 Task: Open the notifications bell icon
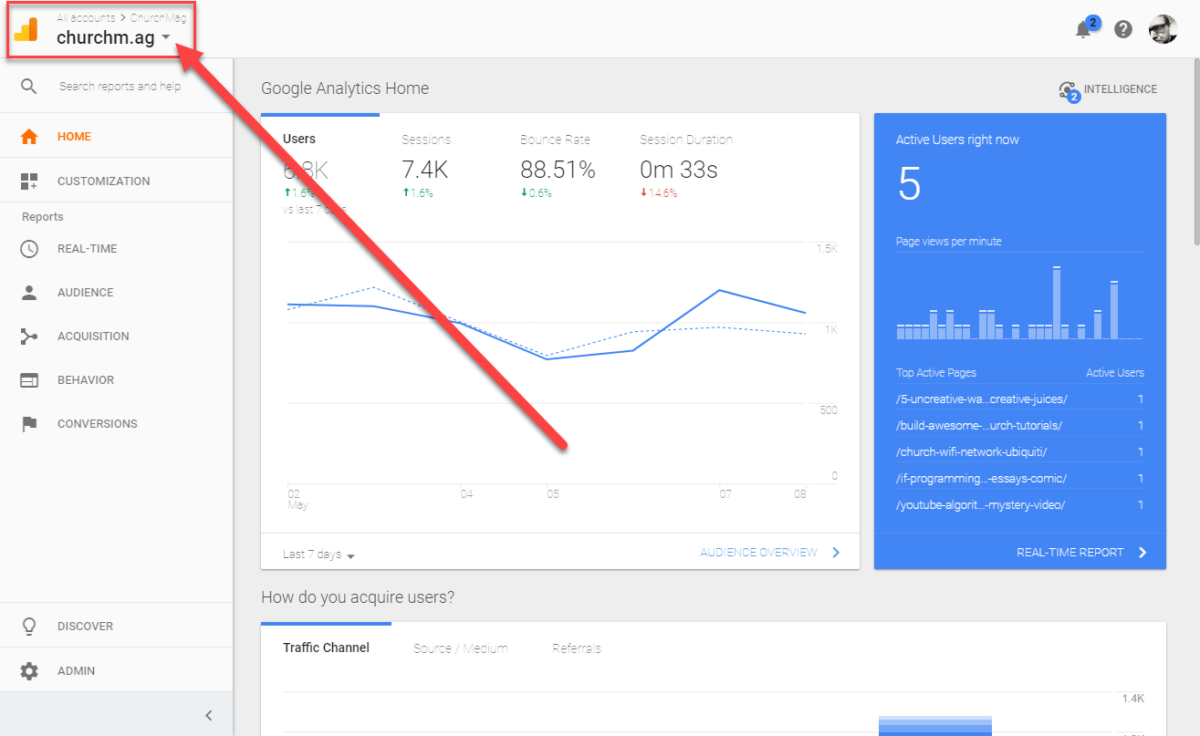pyautogui.click(x=1084, y=29)
